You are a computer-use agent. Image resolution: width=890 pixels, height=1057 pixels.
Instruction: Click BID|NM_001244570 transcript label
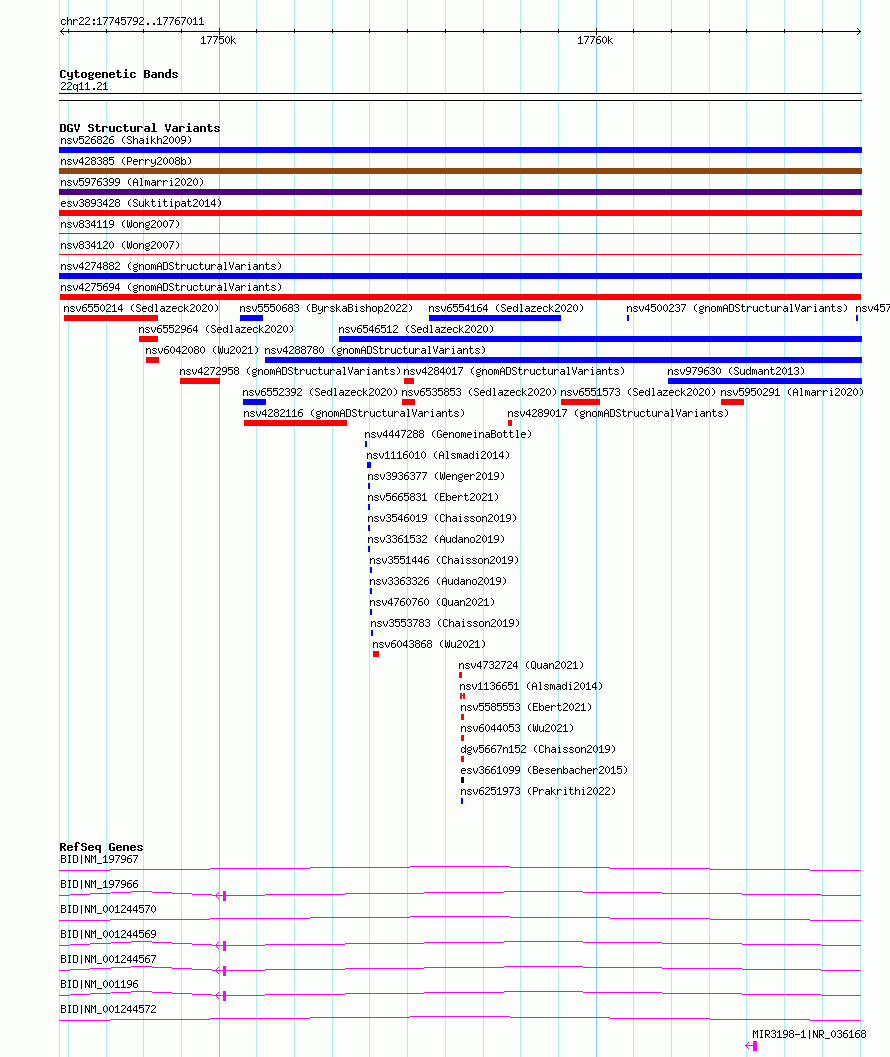109,909
